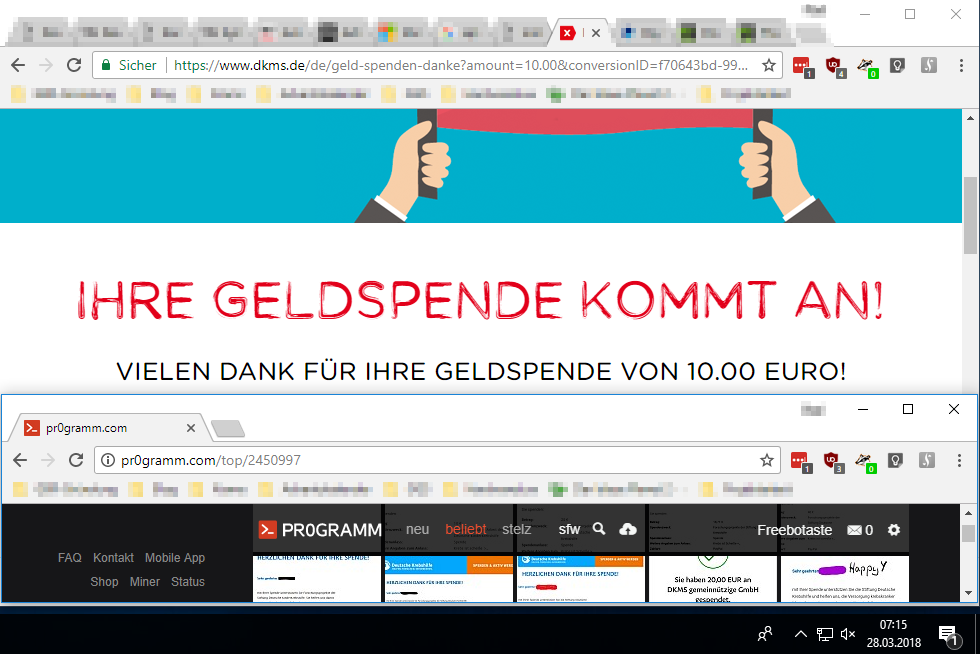Open Chrome three-dot menu in top window

[x=961, y=65]
